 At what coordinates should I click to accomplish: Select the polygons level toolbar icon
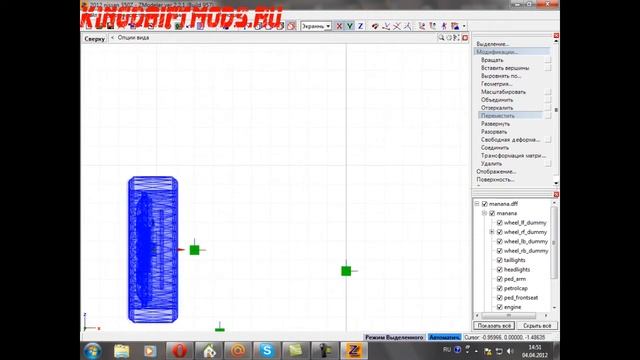(407, 26)
